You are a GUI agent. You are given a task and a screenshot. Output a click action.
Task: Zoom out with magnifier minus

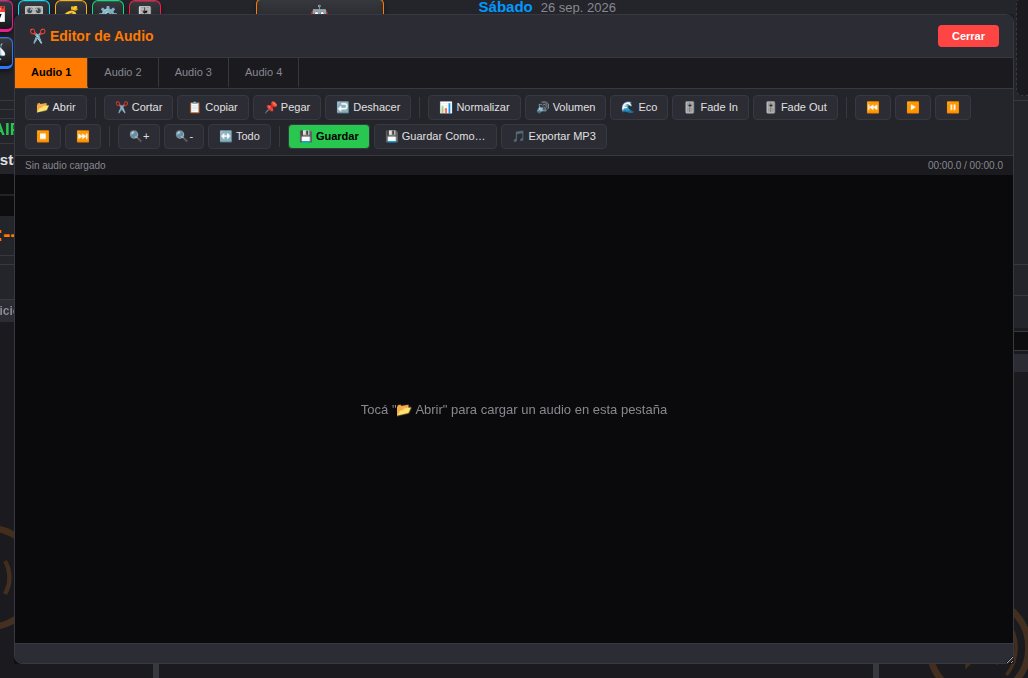click(184, 136)
